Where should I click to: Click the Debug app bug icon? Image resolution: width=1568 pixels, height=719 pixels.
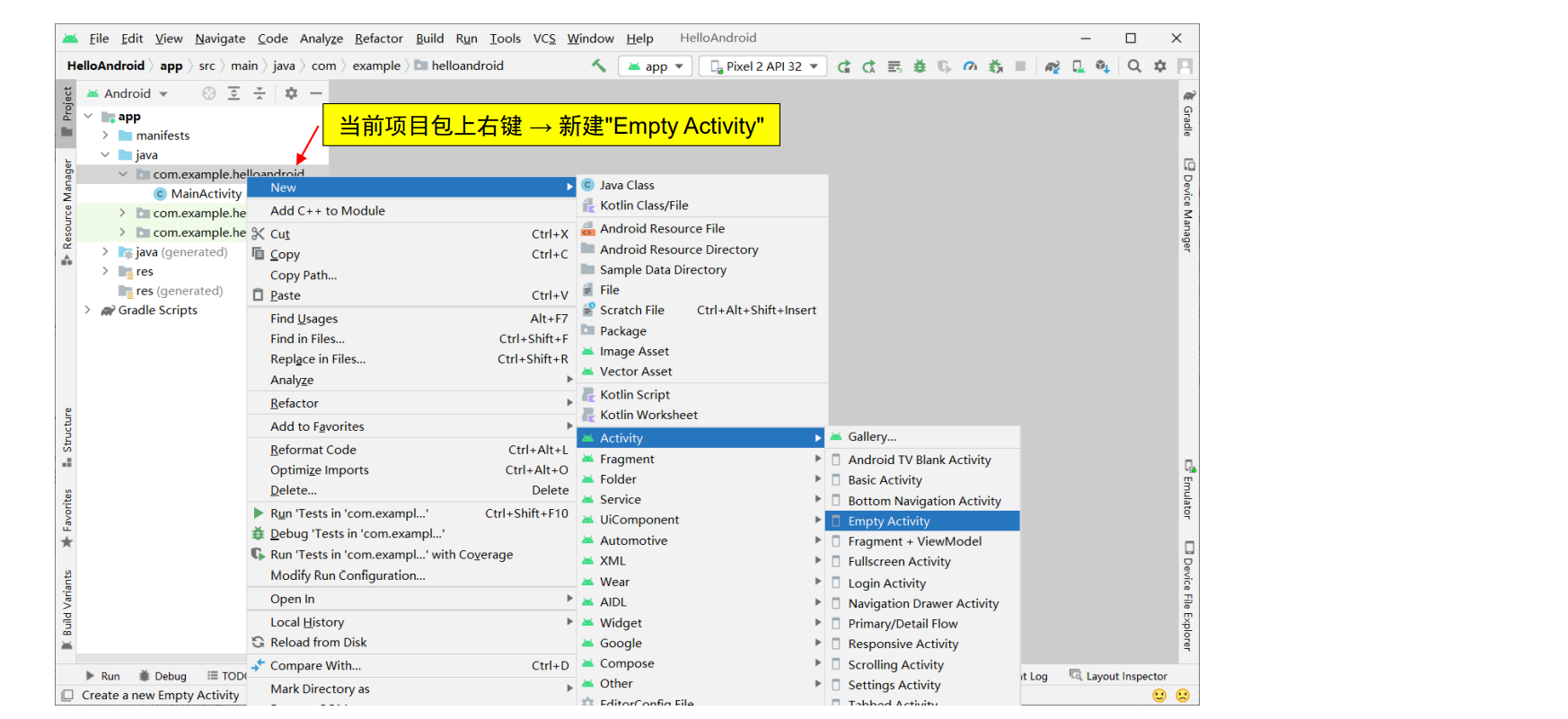920,66
